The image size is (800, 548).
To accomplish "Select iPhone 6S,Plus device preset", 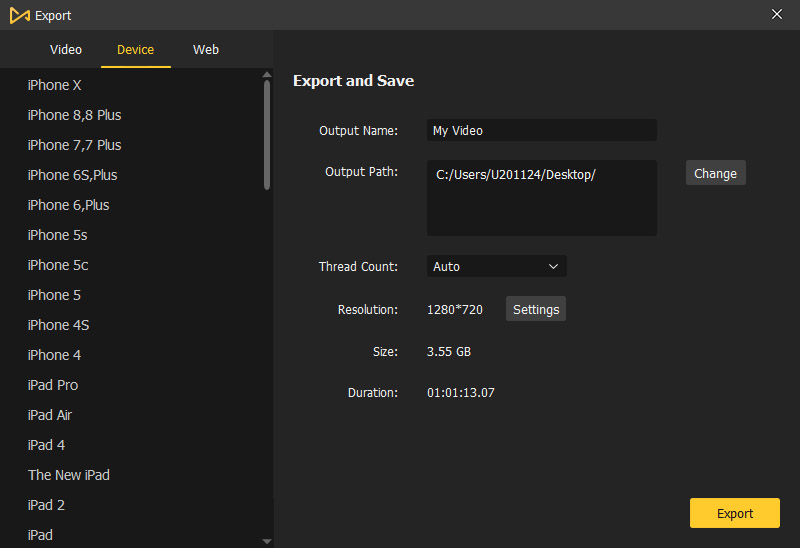I will tap(73, 175).
